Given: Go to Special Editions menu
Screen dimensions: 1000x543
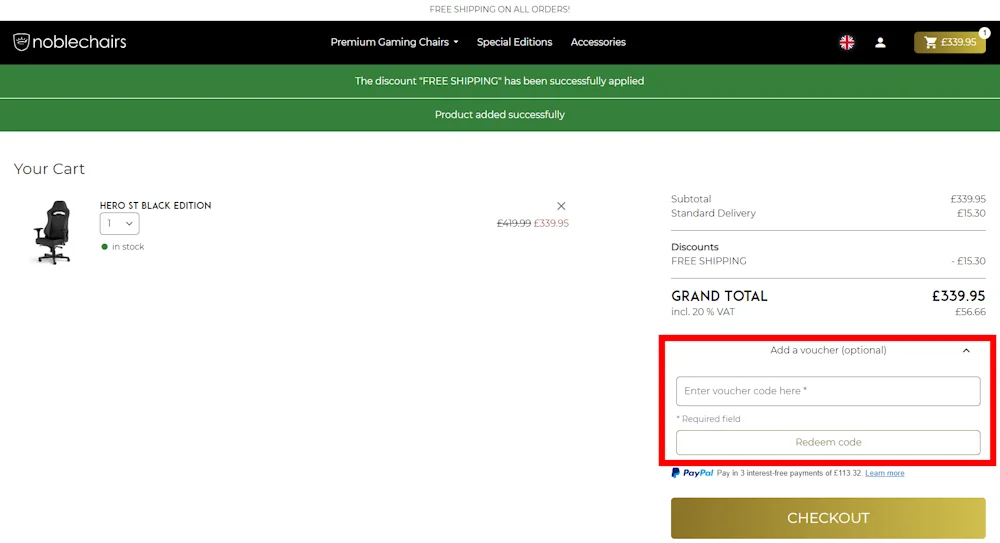Looking at the screenshot, I should [514, 42].
